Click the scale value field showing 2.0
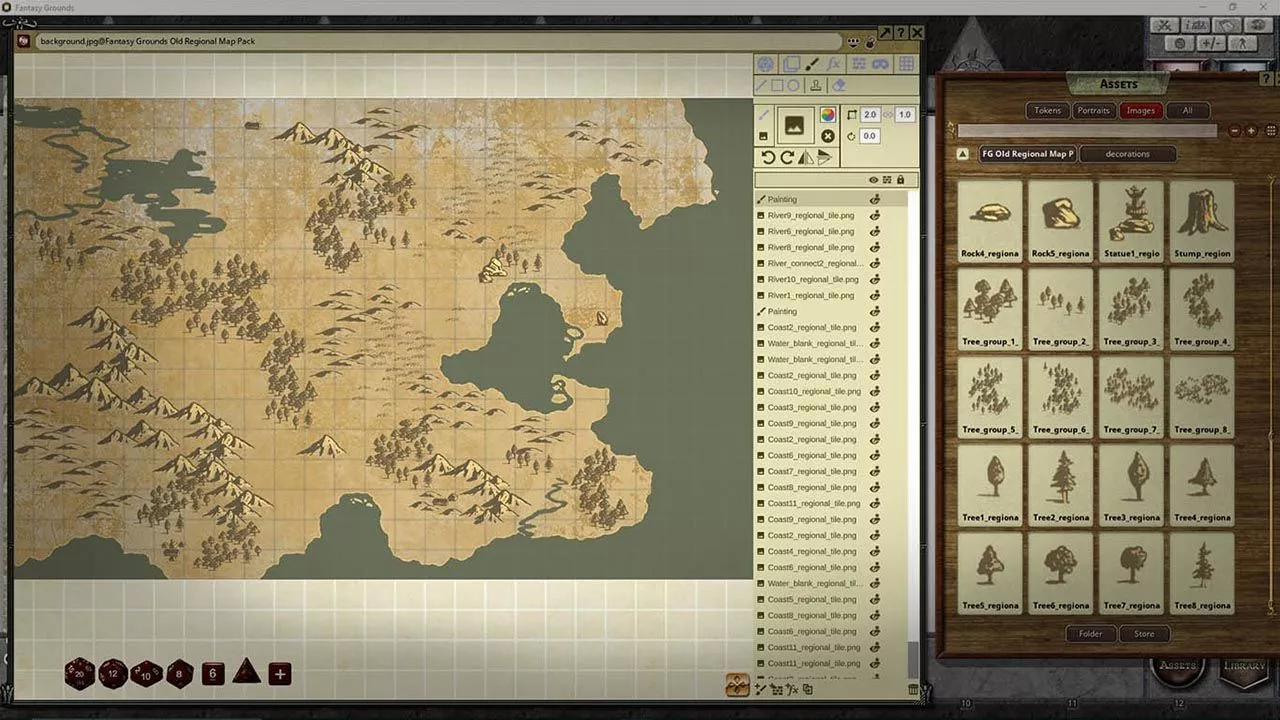 tap(870, 115)
